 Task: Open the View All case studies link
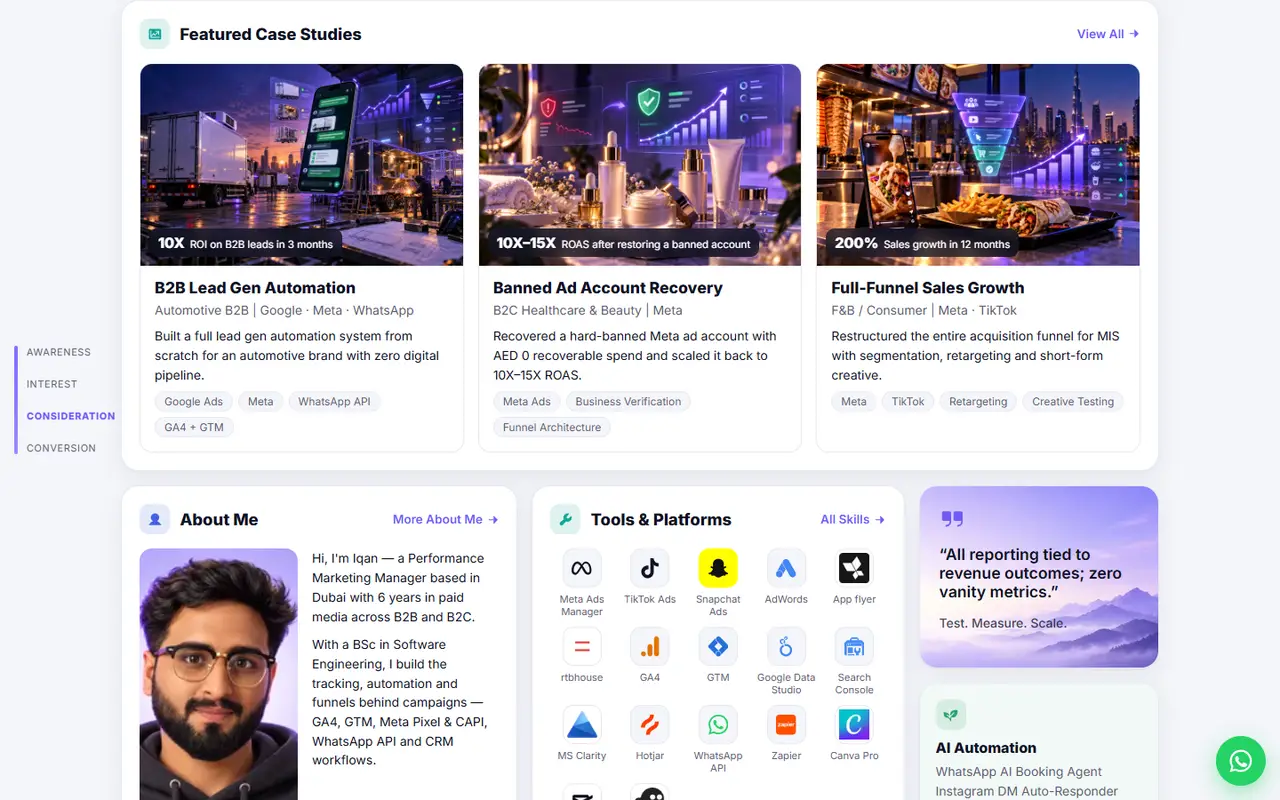(x=1108, y=34)
